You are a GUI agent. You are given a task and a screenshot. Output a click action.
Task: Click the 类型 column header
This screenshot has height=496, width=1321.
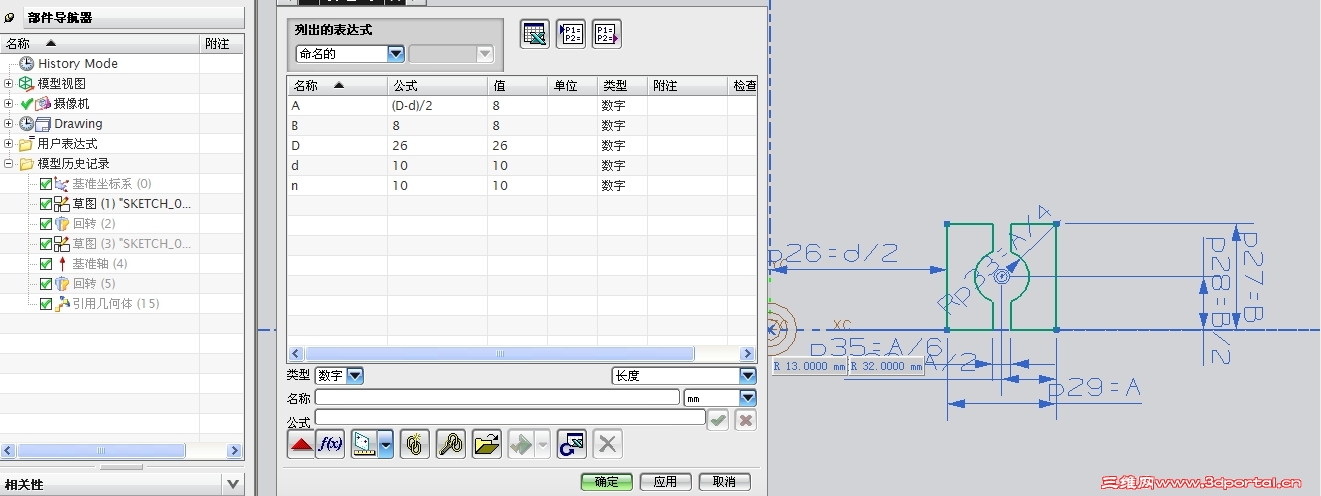tap(622, 86)
